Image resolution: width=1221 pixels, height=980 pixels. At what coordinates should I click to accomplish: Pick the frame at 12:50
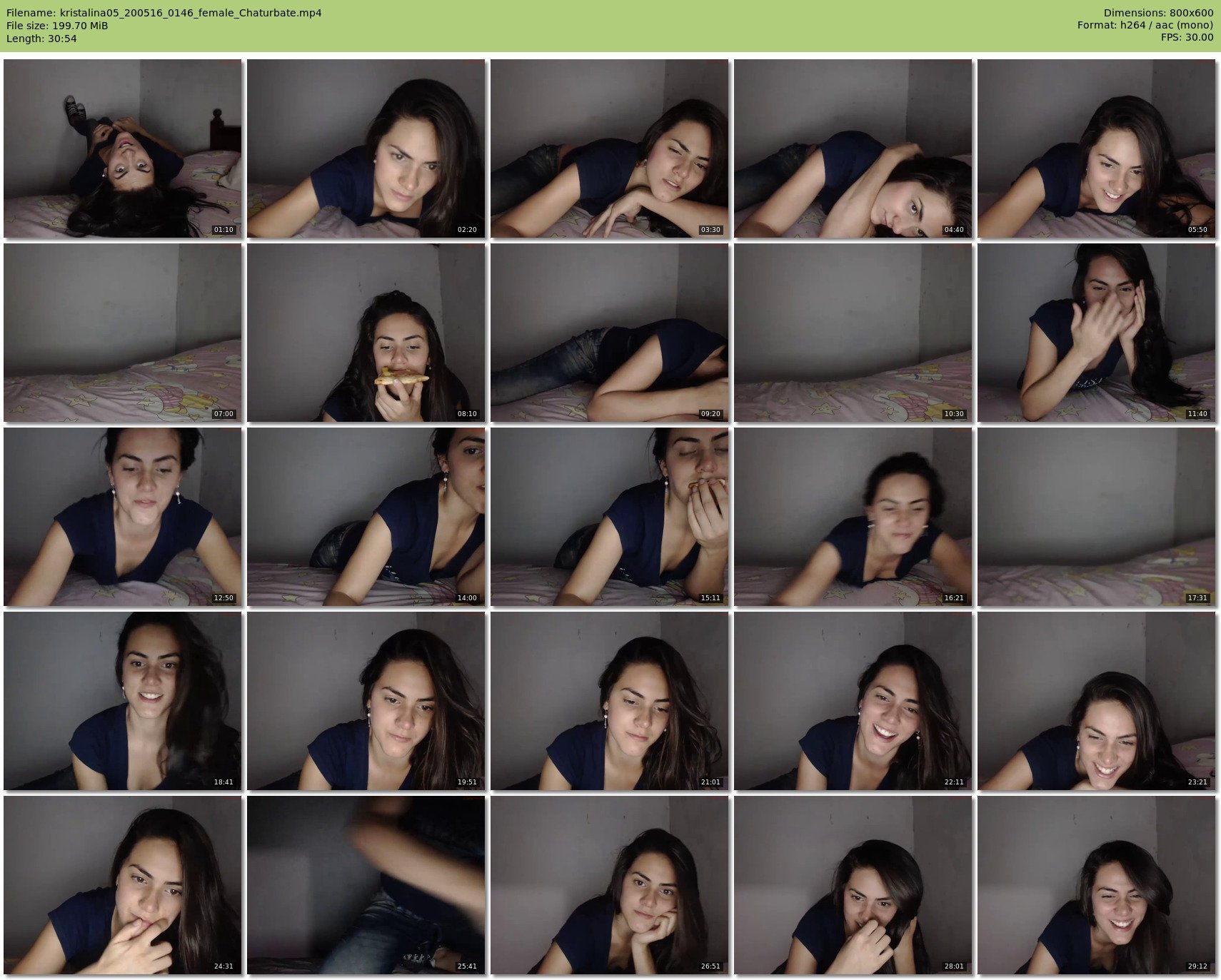click(123, 517)
